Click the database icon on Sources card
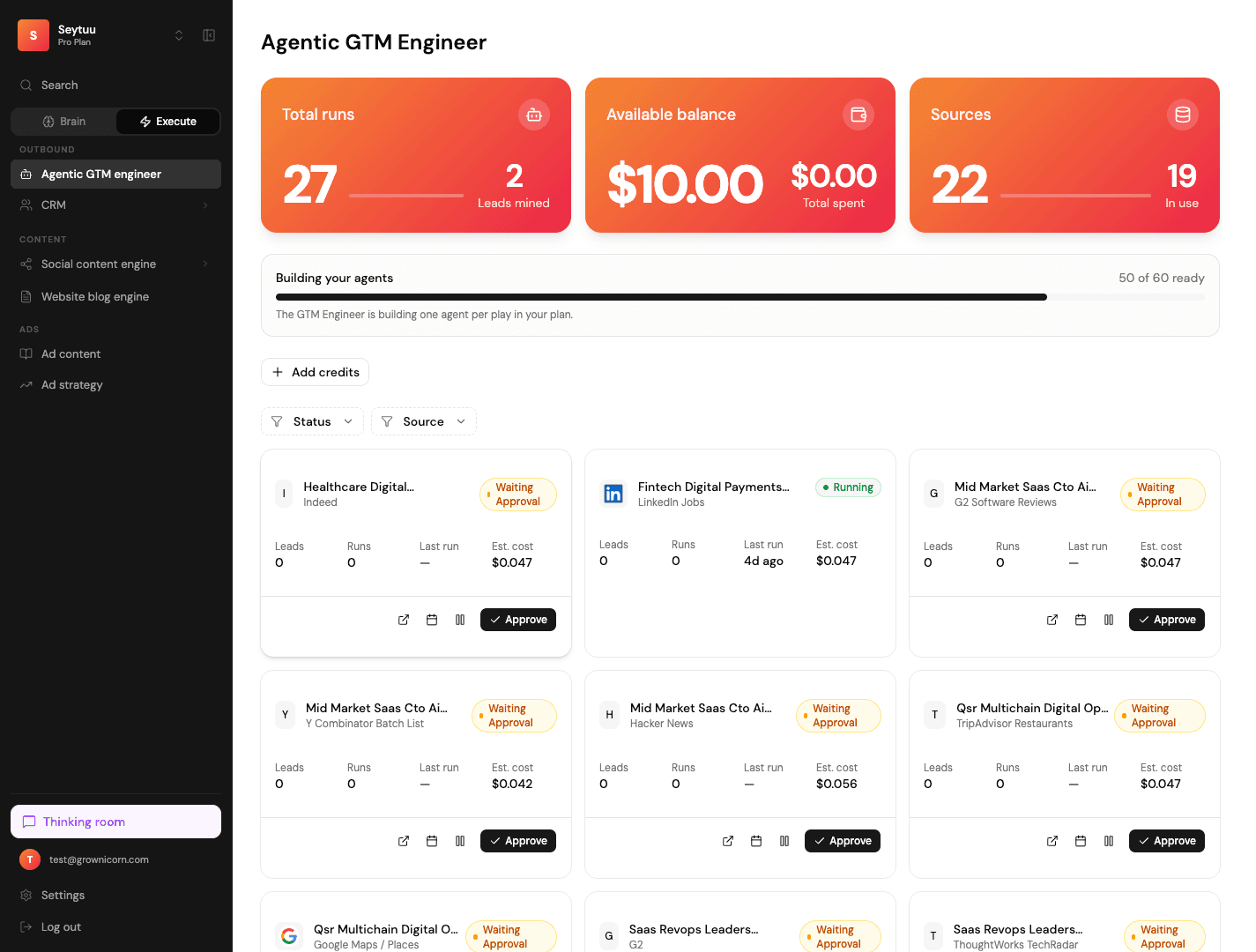 (1183, 115)
